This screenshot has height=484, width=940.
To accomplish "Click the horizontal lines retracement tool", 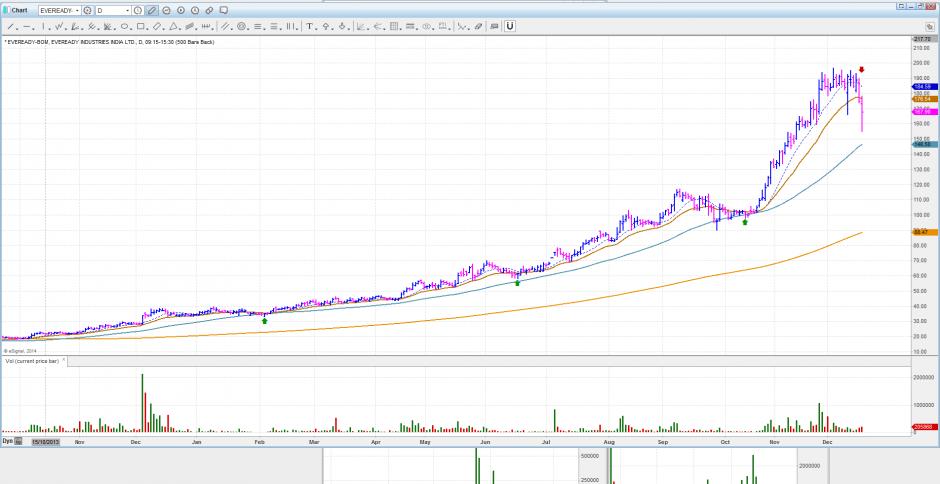I will click(257, 26).
